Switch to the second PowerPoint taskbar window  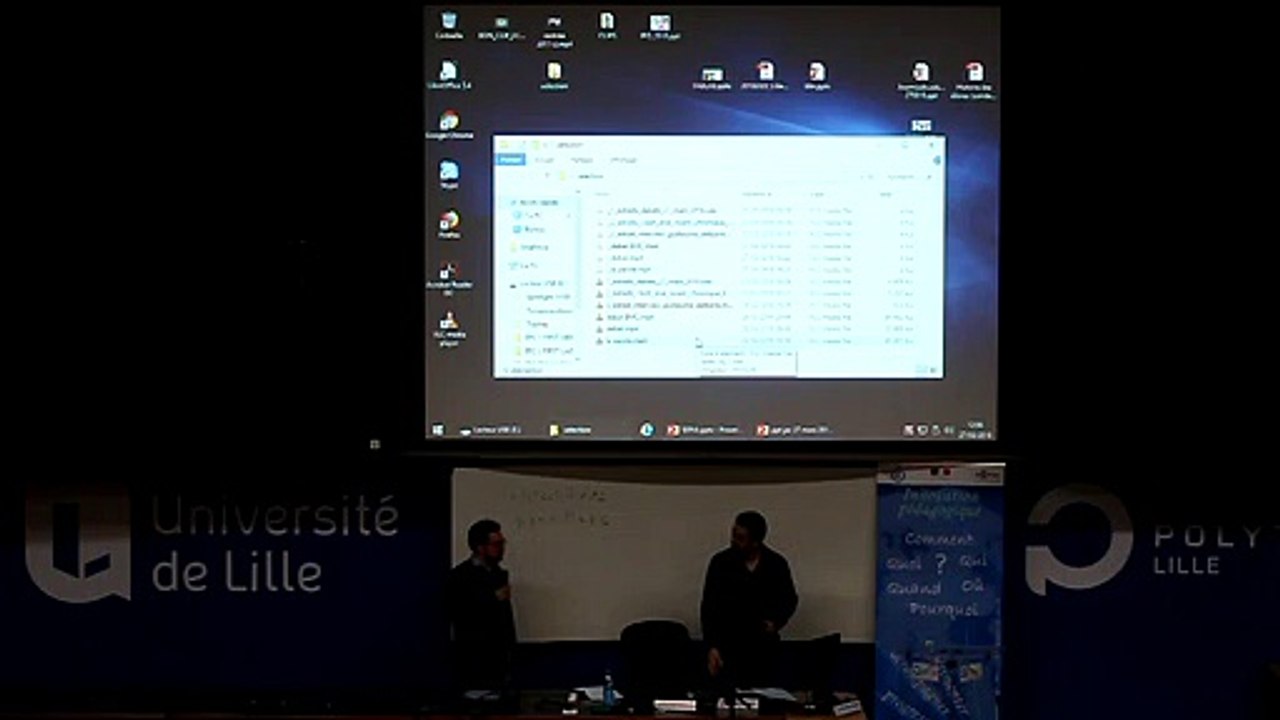click(794, 430)
